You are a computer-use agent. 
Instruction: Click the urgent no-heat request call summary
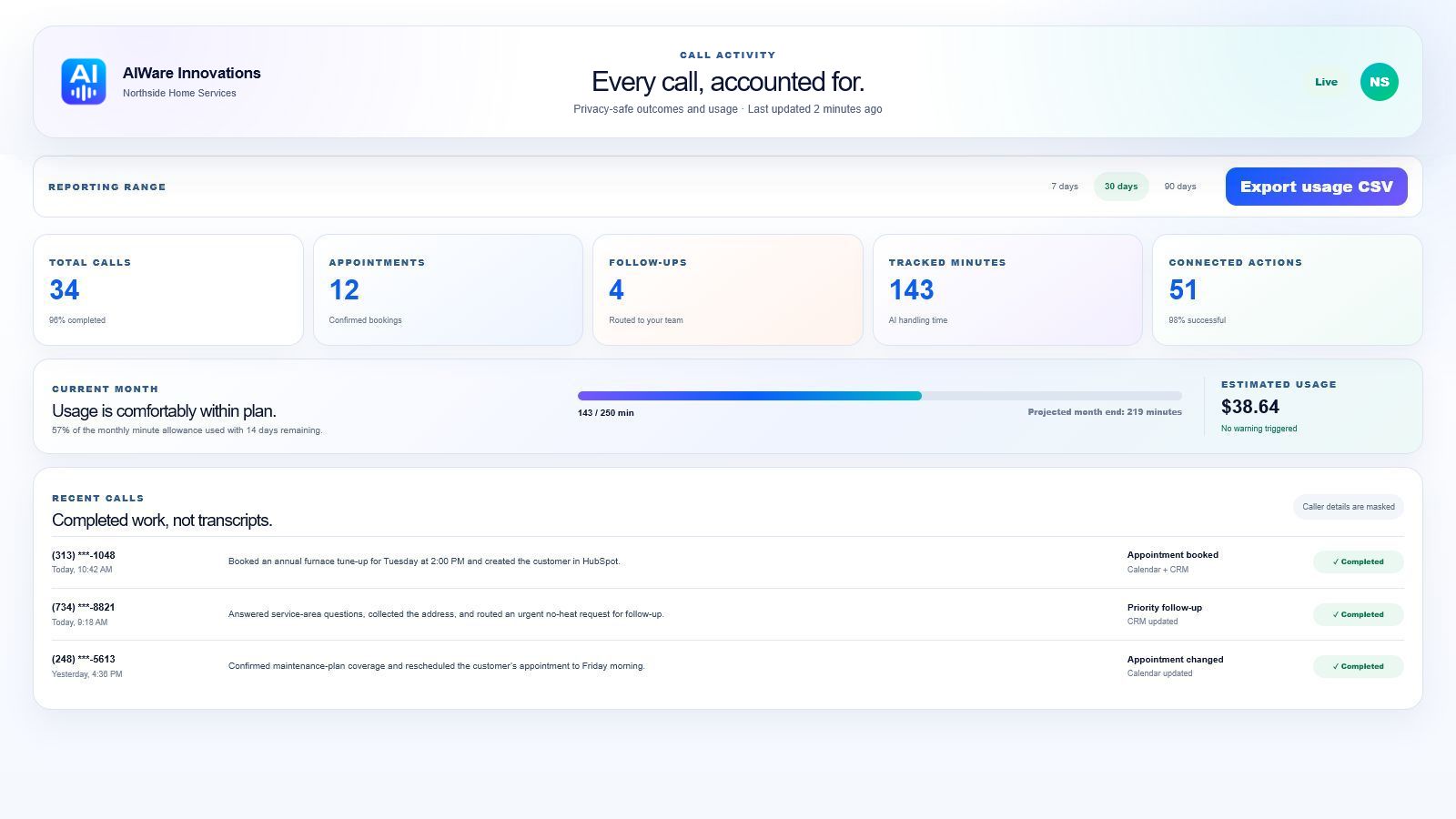coord(446,614)
